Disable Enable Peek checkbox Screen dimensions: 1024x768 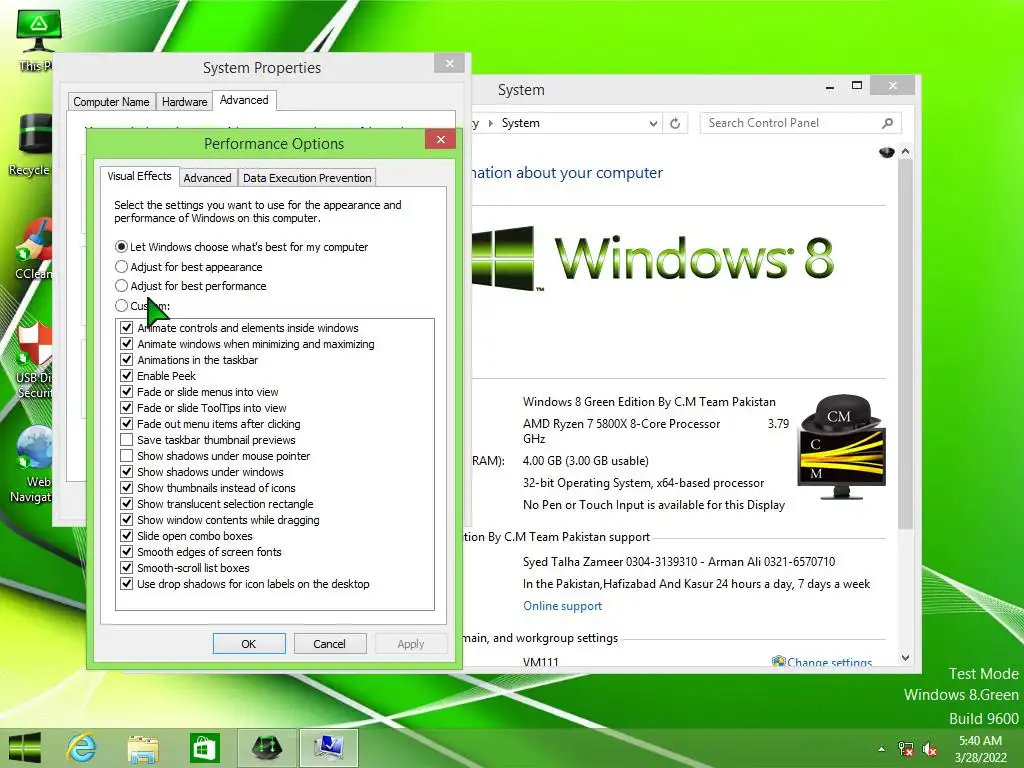(127, 376)
